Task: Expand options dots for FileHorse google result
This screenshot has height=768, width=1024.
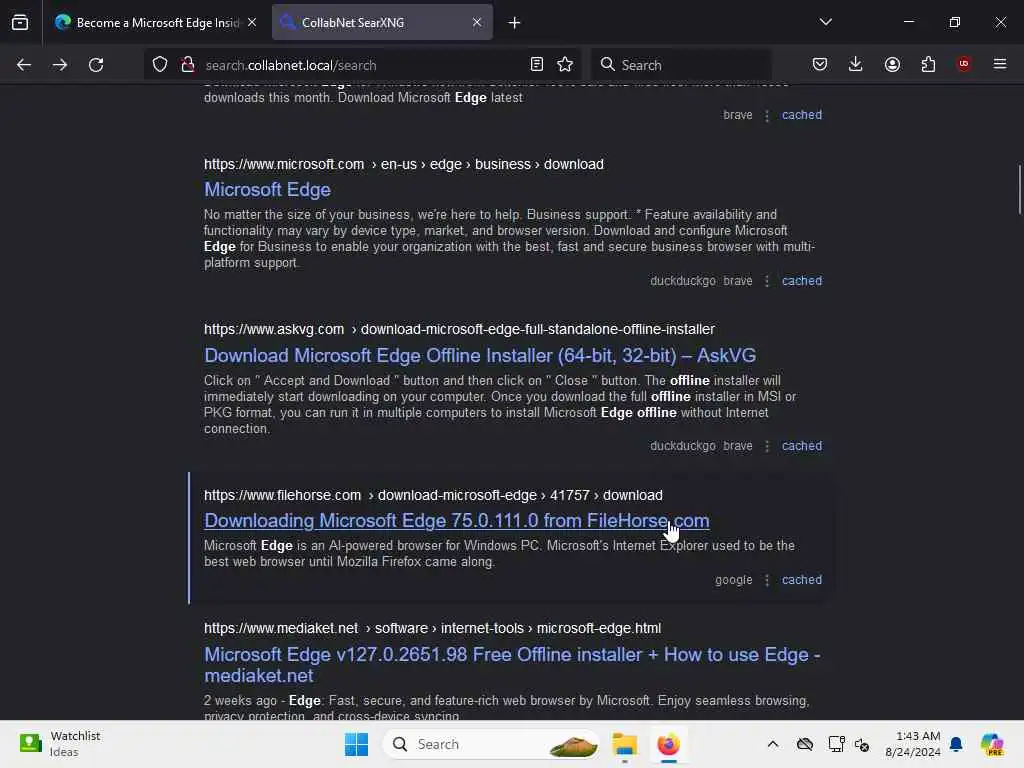Action: pyautogui.click(x=767, y=580)
